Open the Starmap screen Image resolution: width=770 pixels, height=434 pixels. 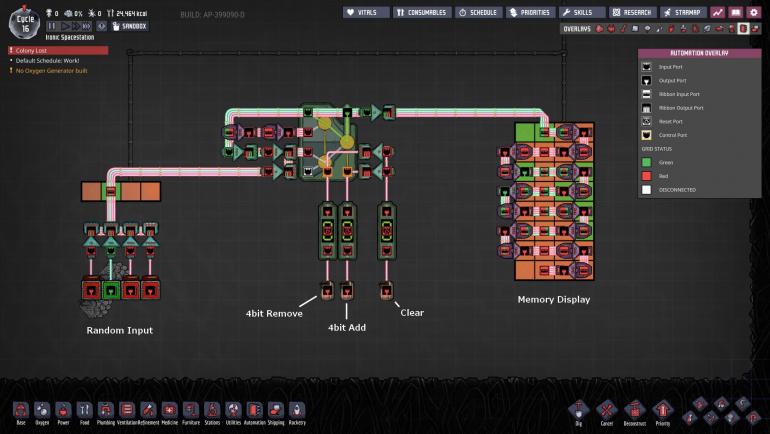pyautogui.click(x=683, y=12)
